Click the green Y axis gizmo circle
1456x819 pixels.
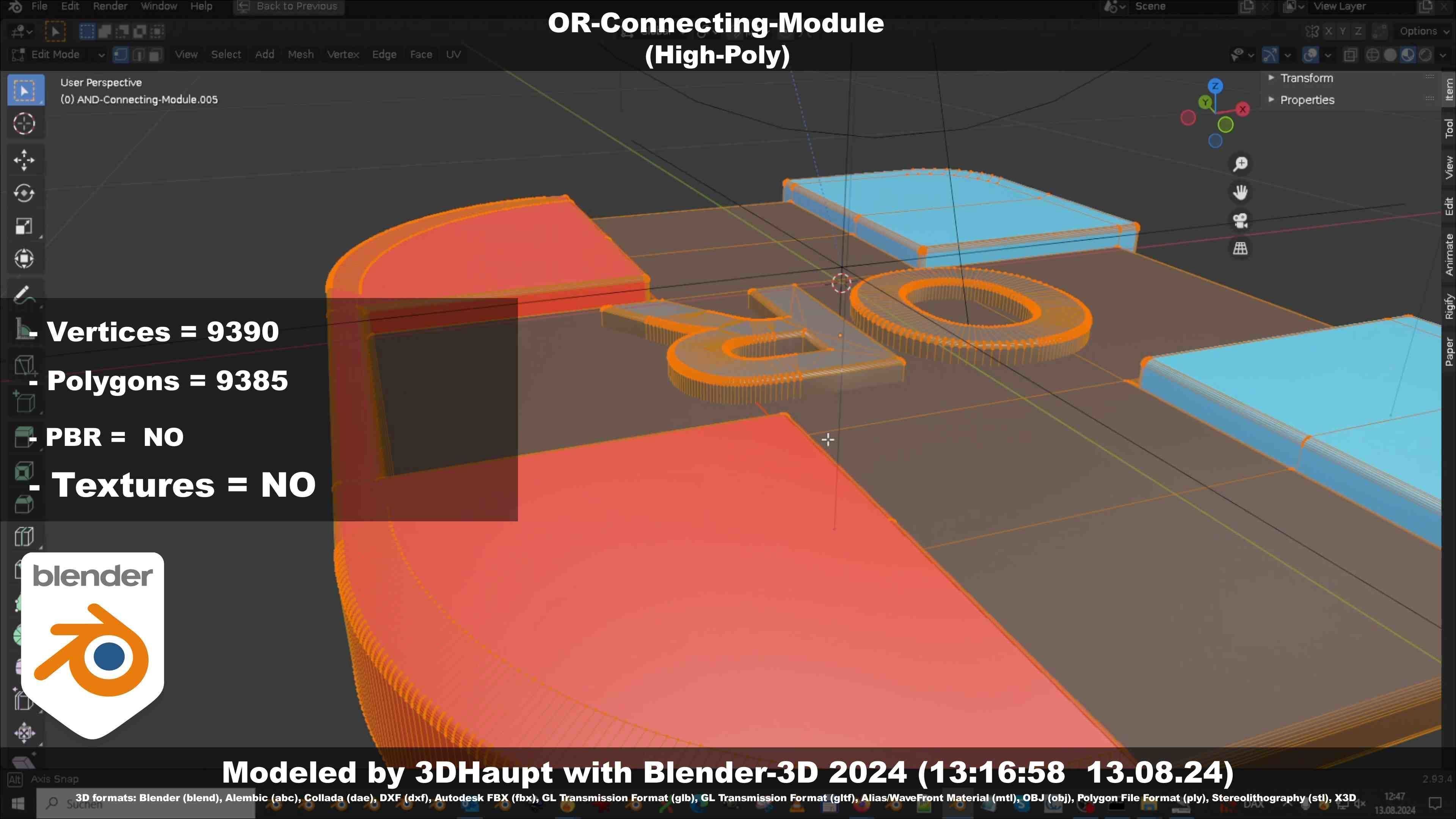pos(1205,102)
